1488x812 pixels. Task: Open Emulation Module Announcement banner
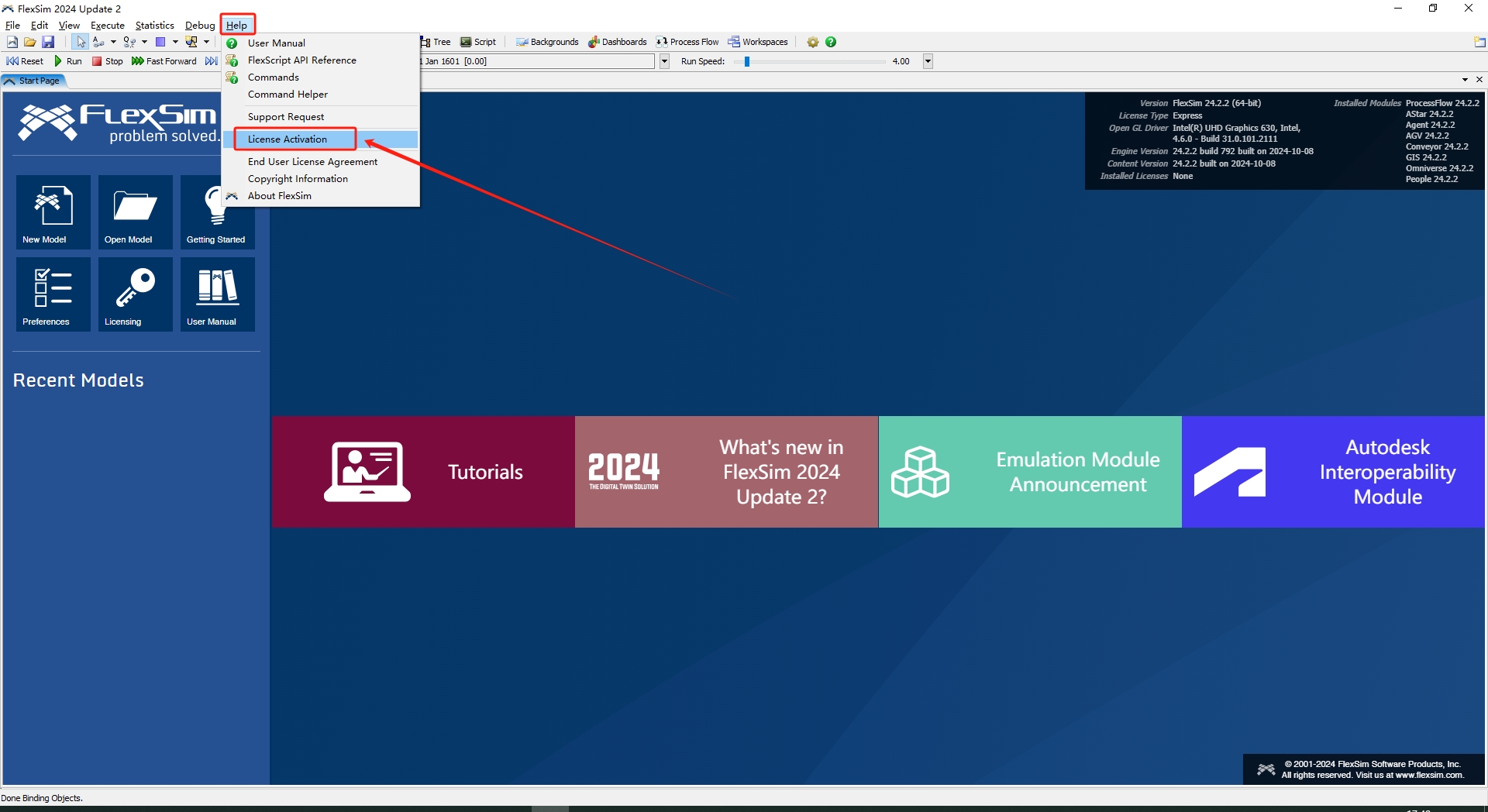[1029, 472]
